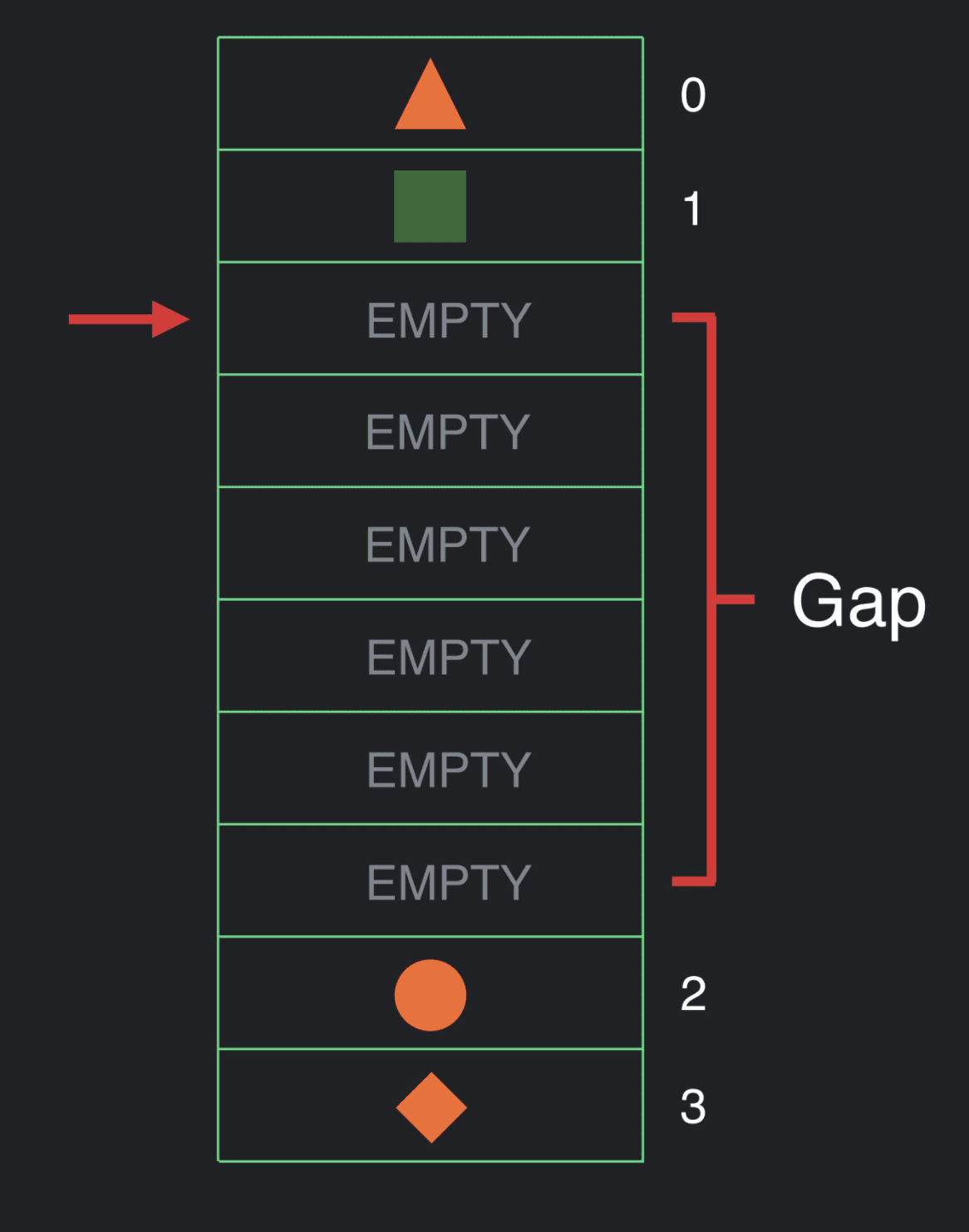This screenshot has height=1232, width=969.
Task: Select the fourth EMPTY cell
Action: point(430,656)
